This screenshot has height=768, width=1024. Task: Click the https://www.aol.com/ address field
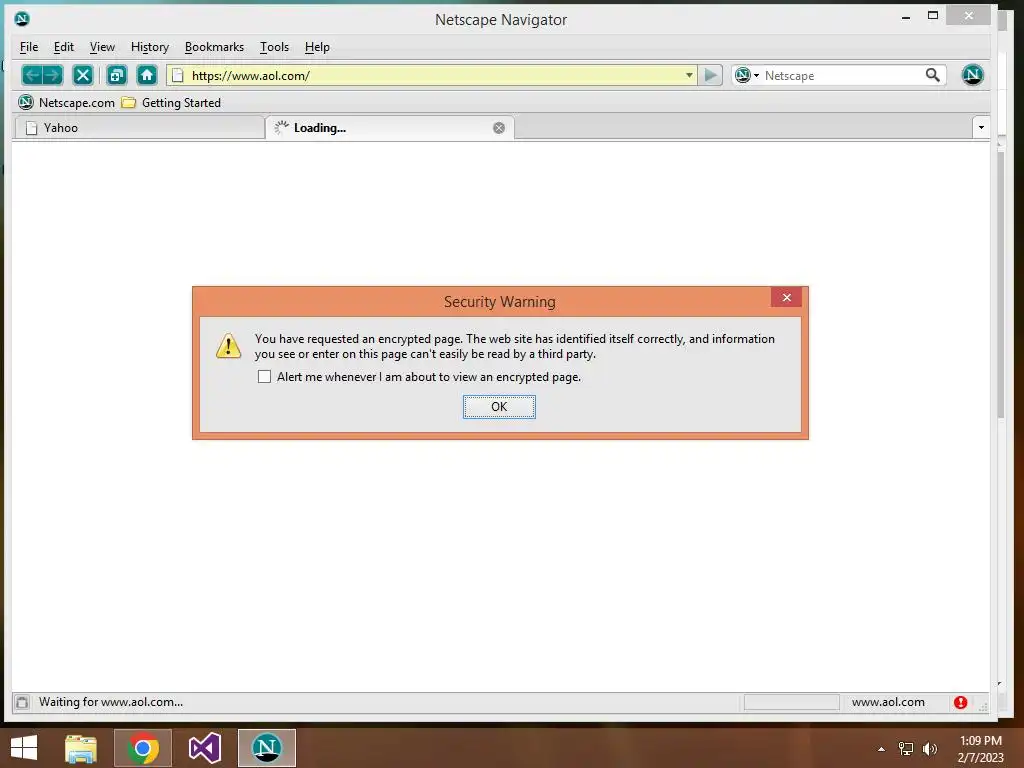434,76
